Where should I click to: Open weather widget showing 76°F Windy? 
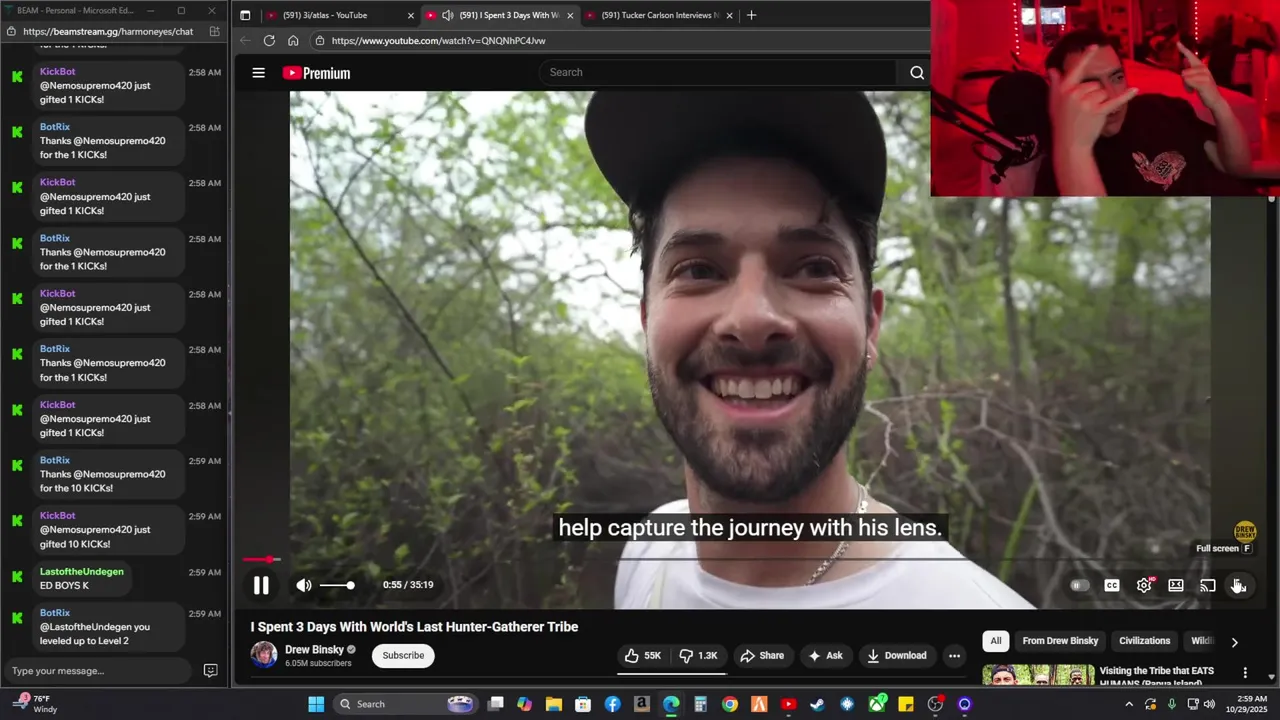pos(34,704)
